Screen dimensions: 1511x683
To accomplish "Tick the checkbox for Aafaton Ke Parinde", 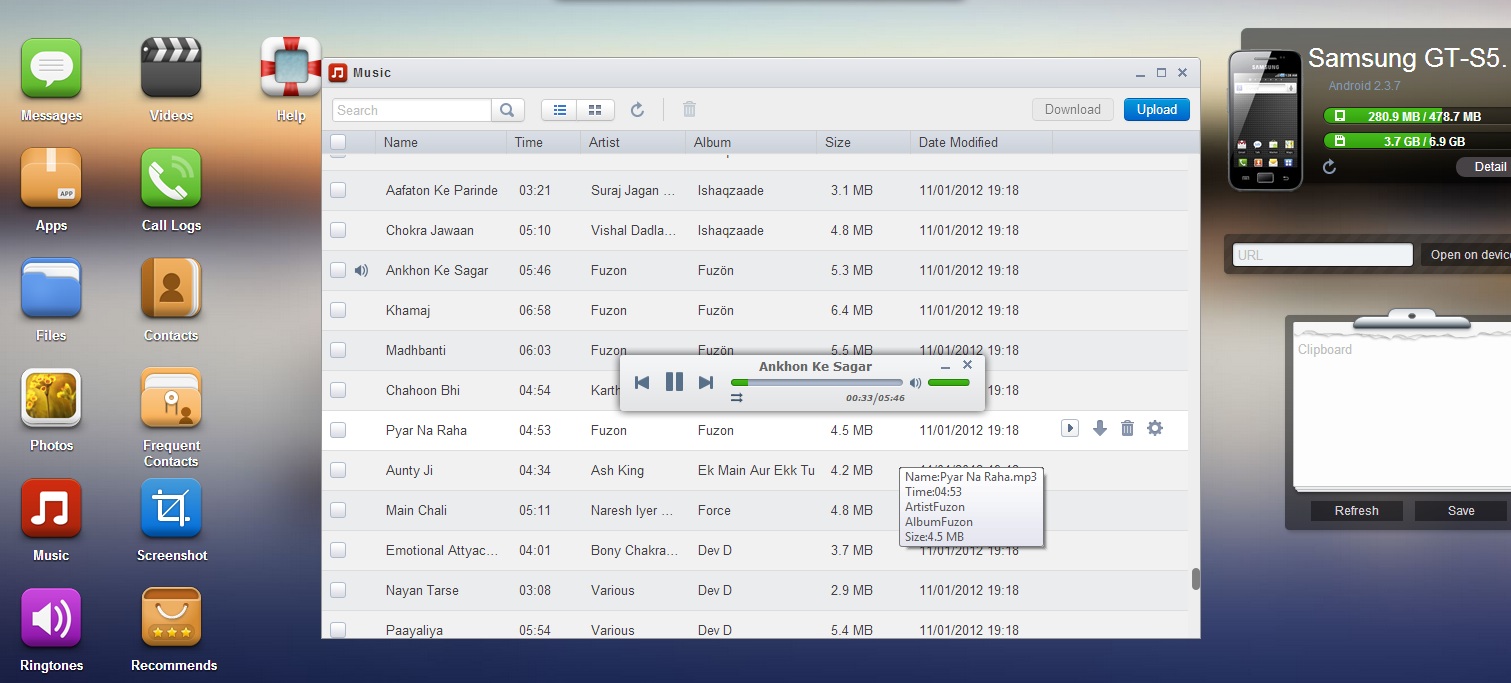I will click(x=338, y=190).
